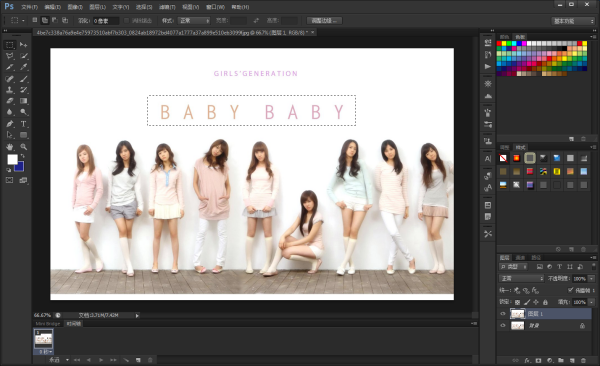Select the Gradient tool
The width and height of the screenshot is (600, 366).
[23, 101]
